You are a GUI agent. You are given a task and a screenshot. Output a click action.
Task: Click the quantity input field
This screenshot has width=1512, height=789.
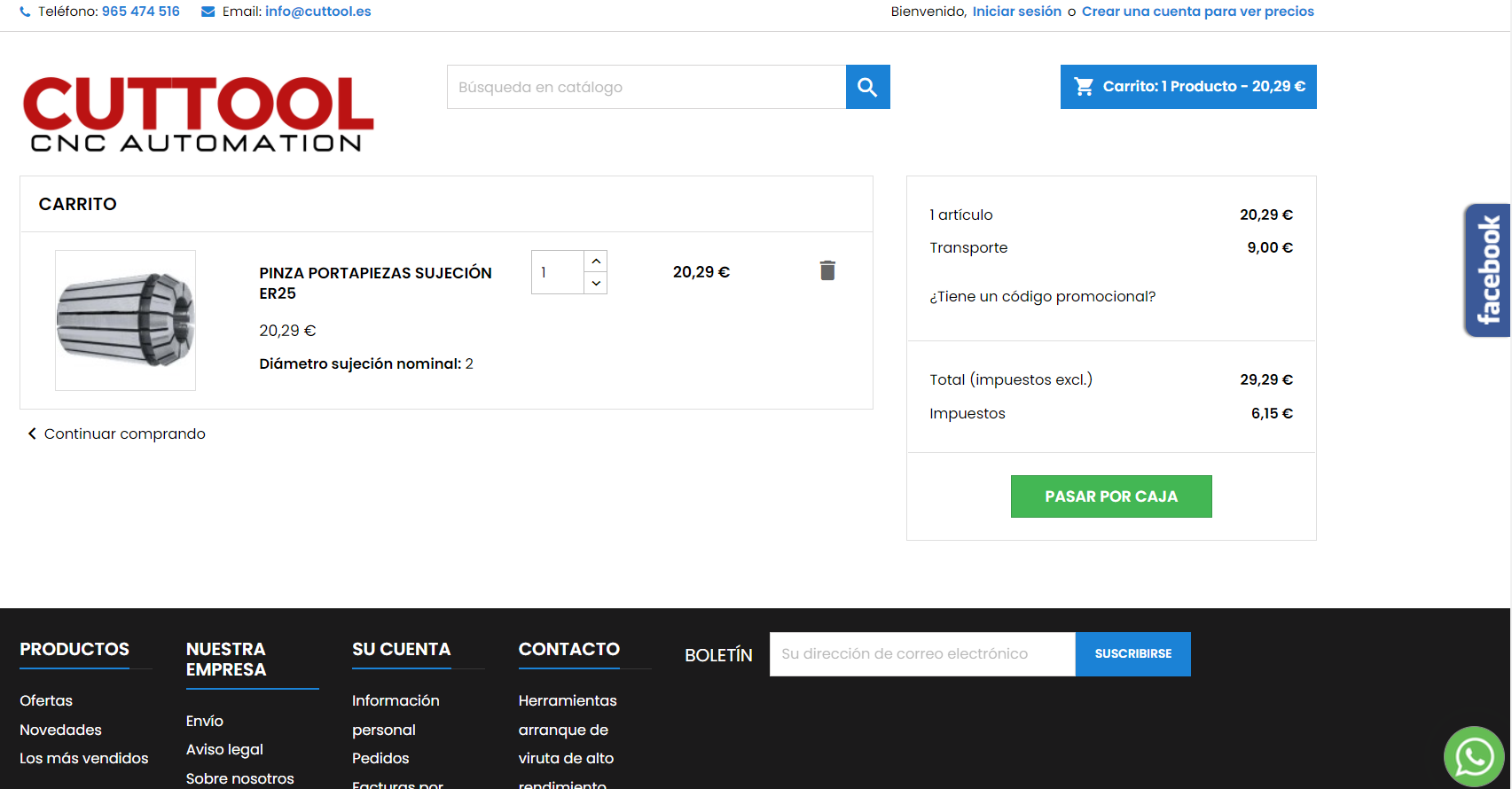[558, 272]
